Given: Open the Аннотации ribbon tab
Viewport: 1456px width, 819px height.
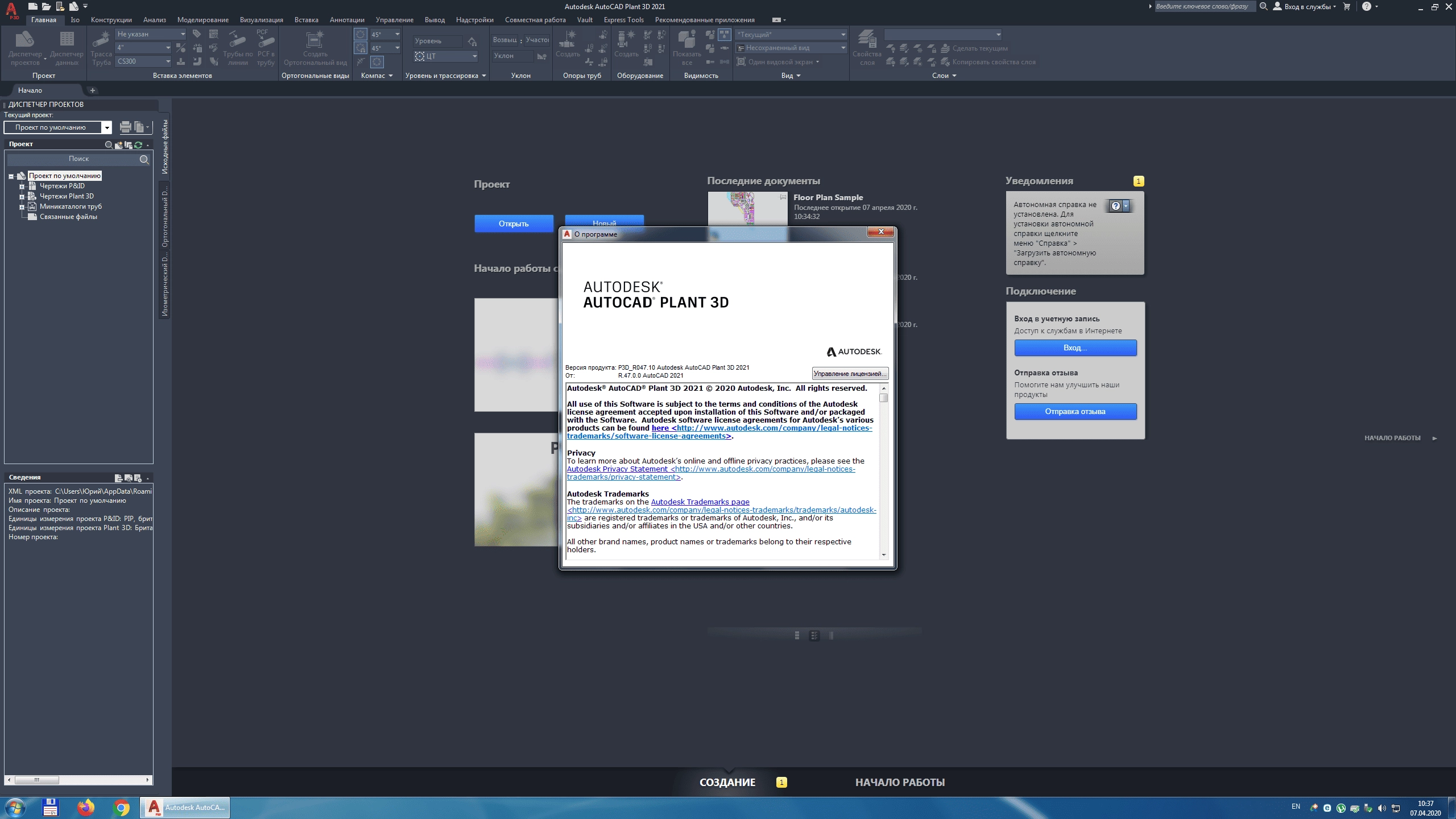Looking at the screenshot, I should [x=347, y=20].
